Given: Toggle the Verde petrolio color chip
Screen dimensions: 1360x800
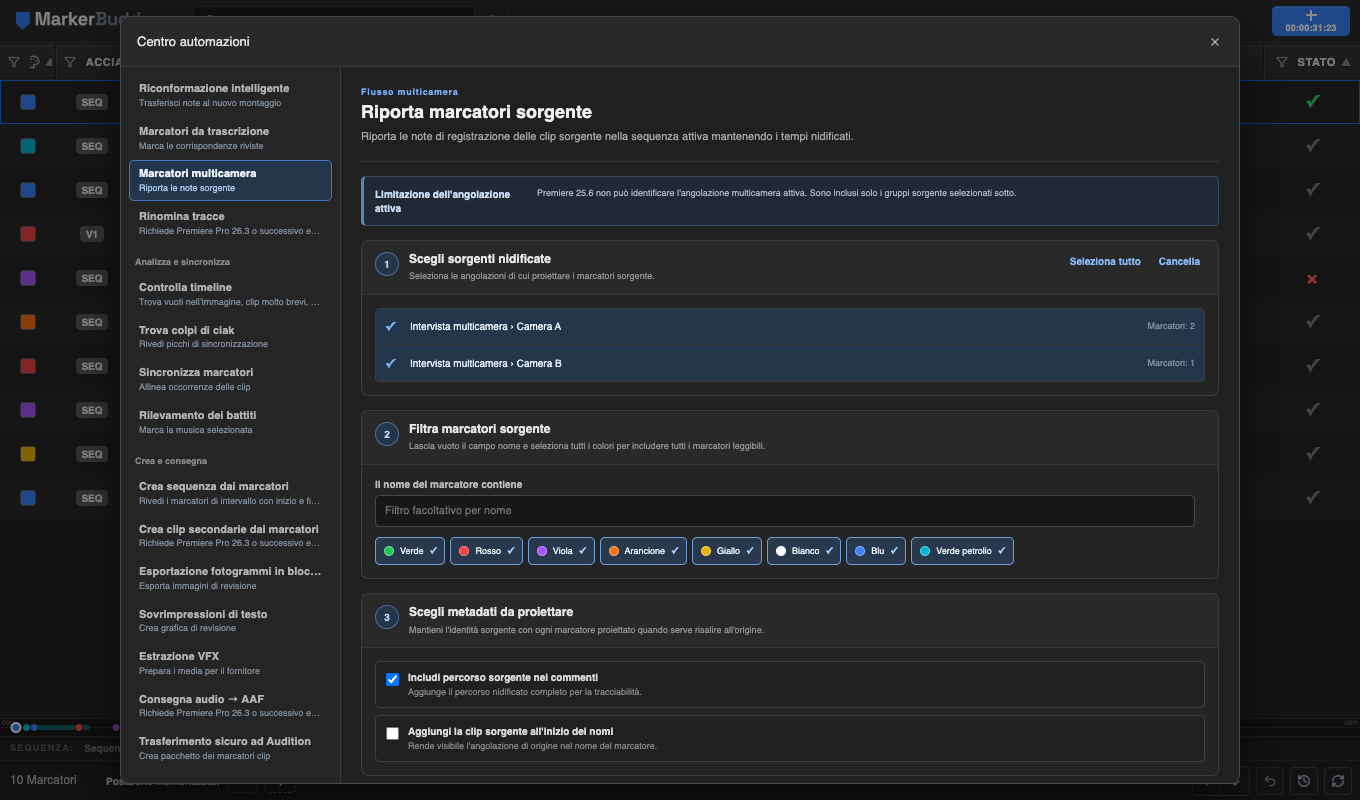Looking at the screenshot, I should [962, 551].
